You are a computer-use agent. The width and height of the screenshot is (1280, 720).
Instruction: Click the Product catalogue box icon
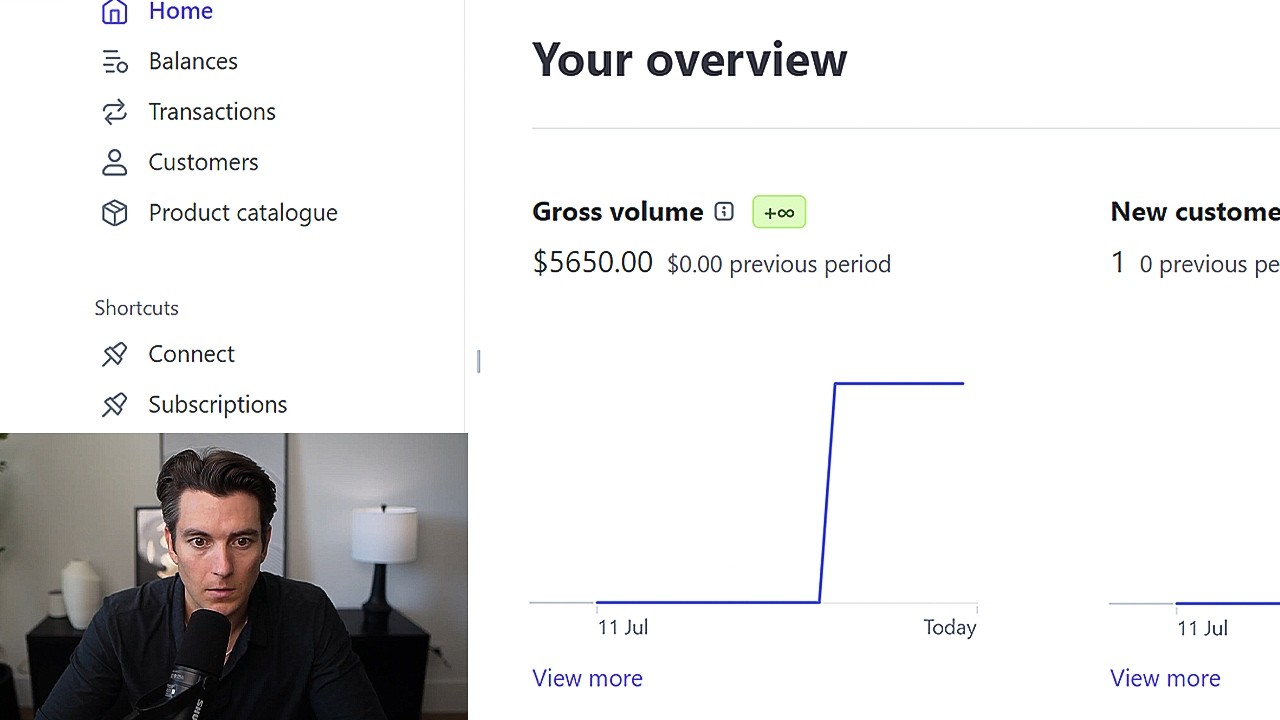pos(115,213)
